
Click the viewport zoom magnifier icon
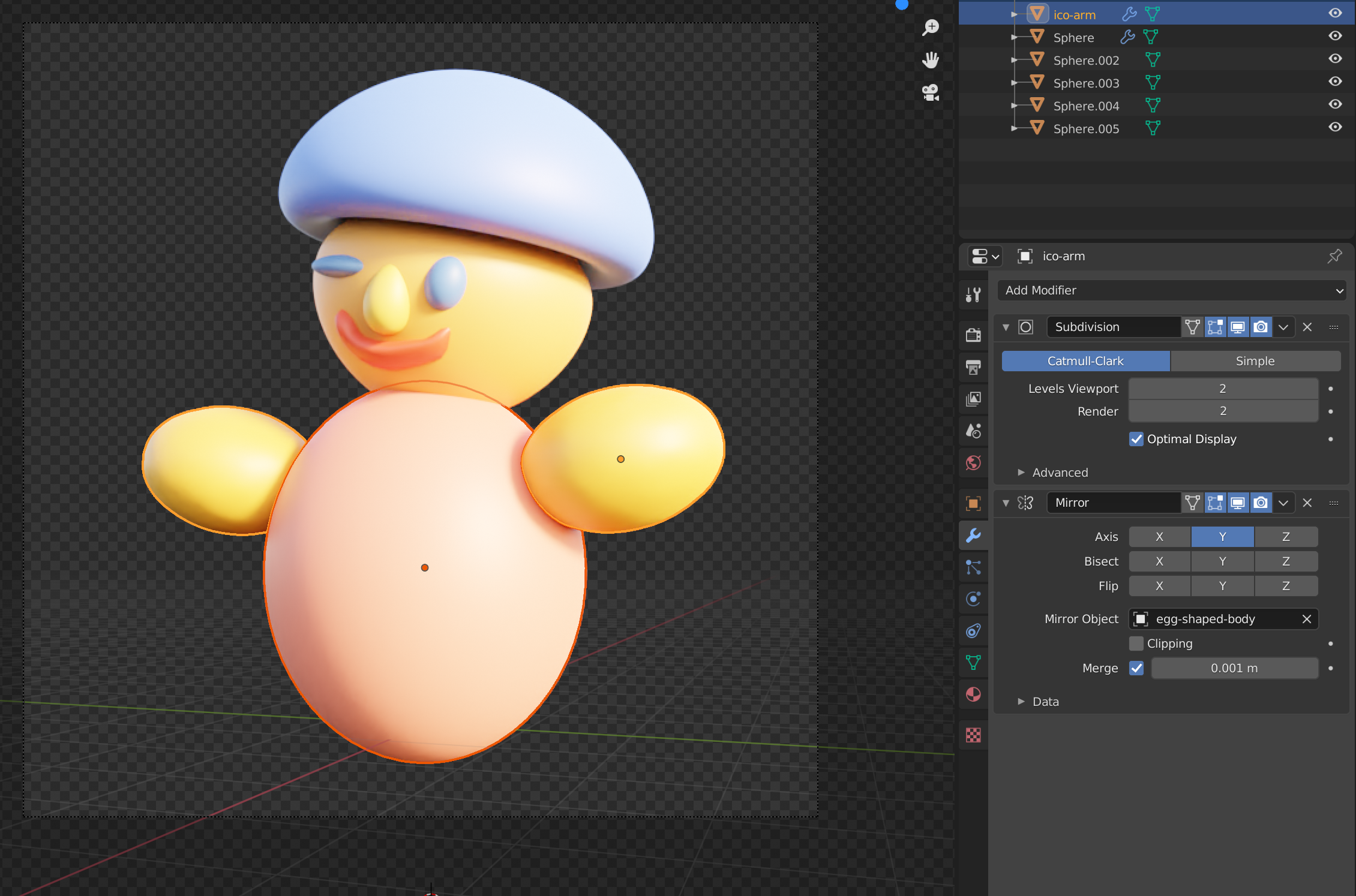pyautogui.click(x=931, y=27)
